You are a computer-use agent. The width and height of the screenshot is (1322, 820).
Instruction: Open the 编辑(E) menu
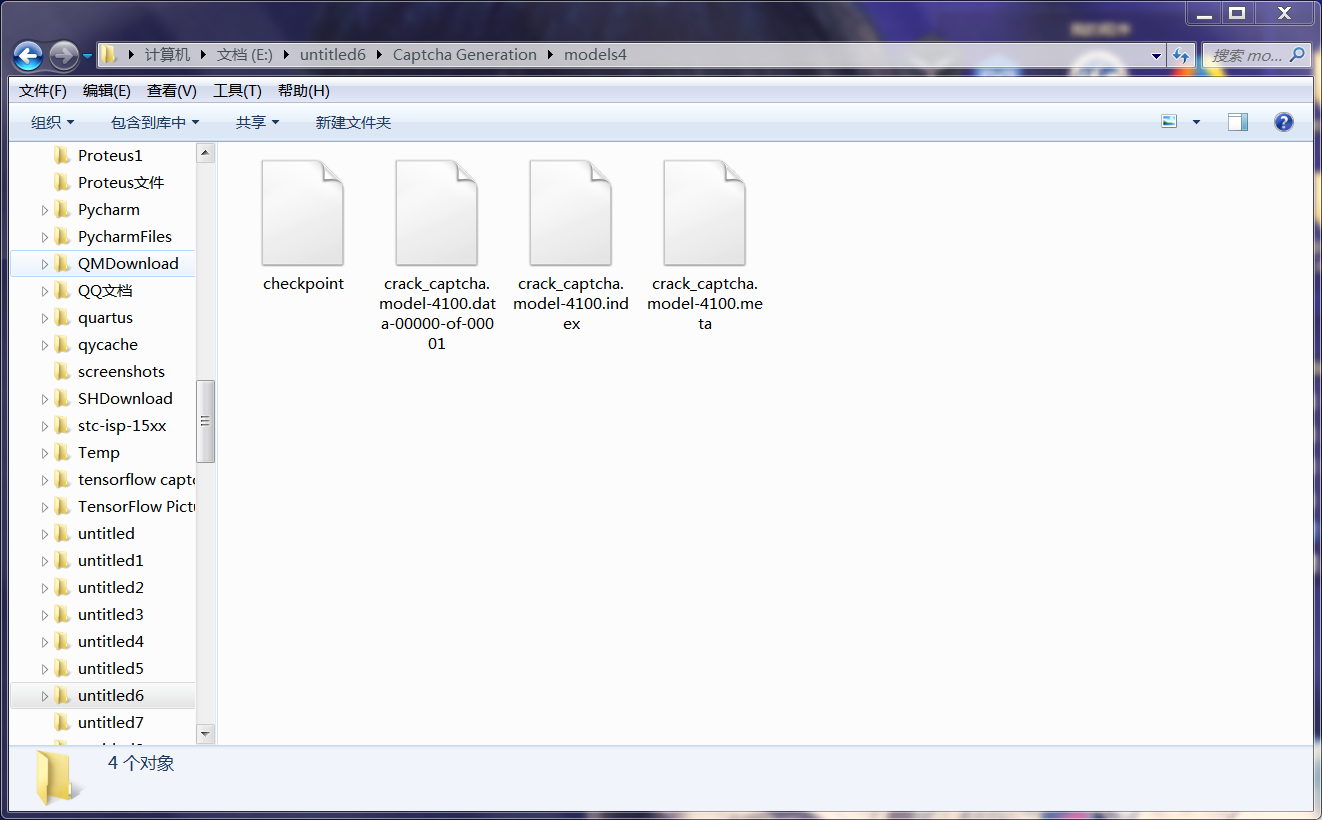[107, 91]
